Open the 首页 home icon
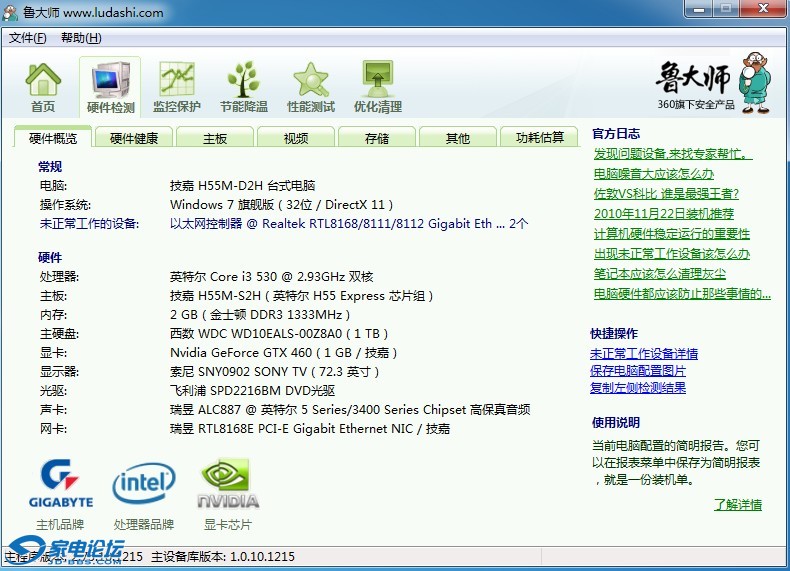This screenshot has width=790, height=571. click(43, 87)
